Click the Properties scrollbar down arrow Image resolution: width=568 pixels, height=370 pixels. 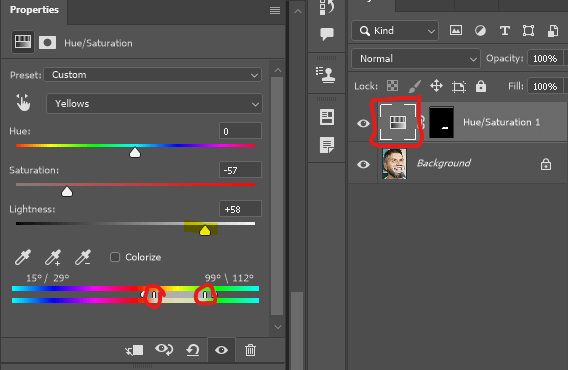pyautogui.click(x=278, y=327)
